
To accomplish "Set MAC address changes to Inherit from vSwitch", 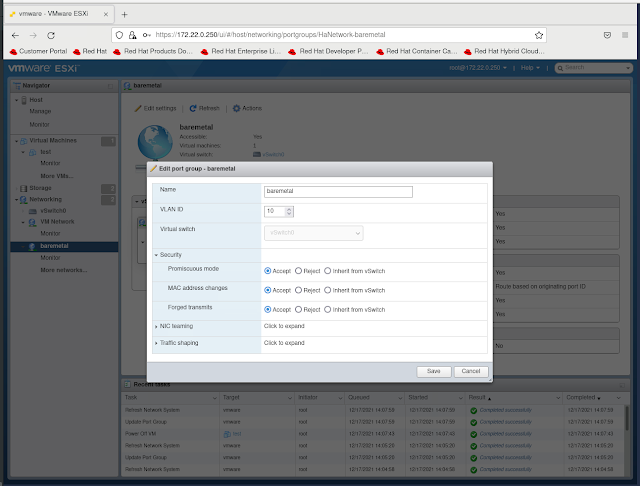I will [x=327, y=290].
